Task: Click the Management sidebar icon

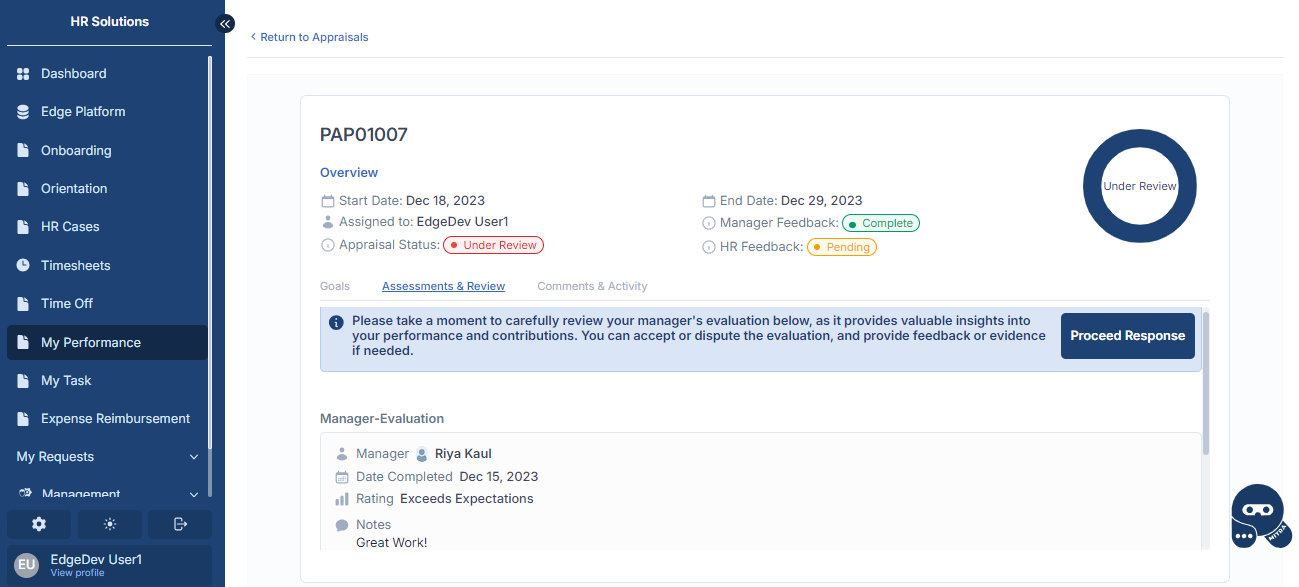Action: tap(27, 494)
